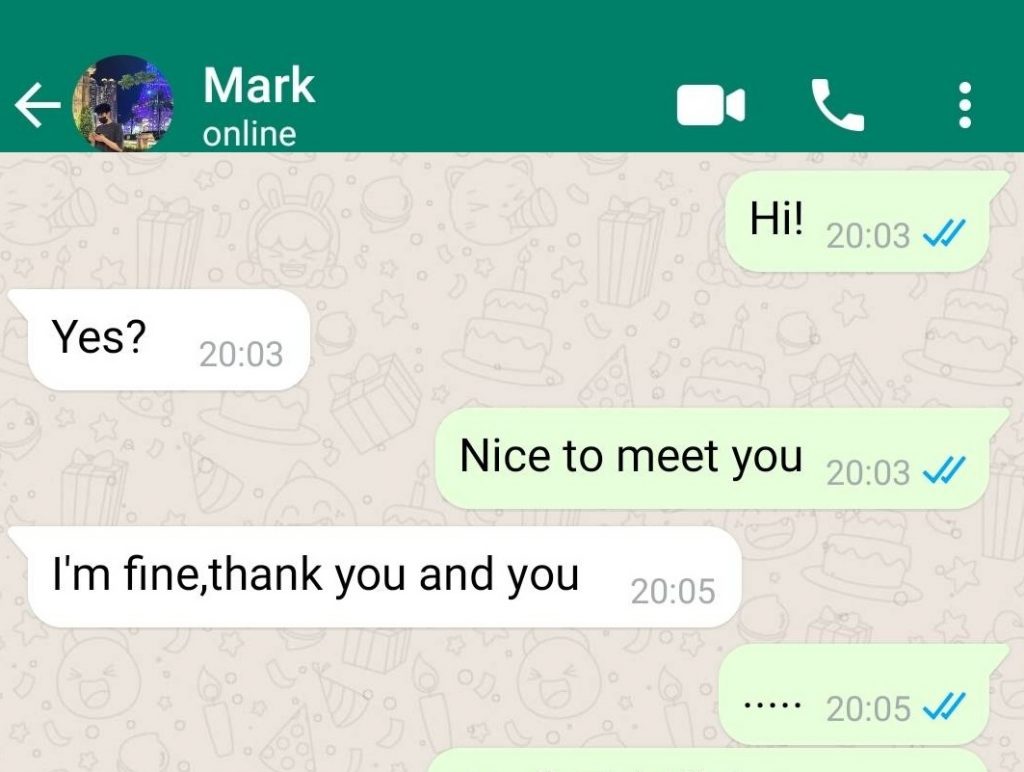Open contact info via Mark's name
The image size is (1024, 772).
pyautogui.click(x=259, y=85)
